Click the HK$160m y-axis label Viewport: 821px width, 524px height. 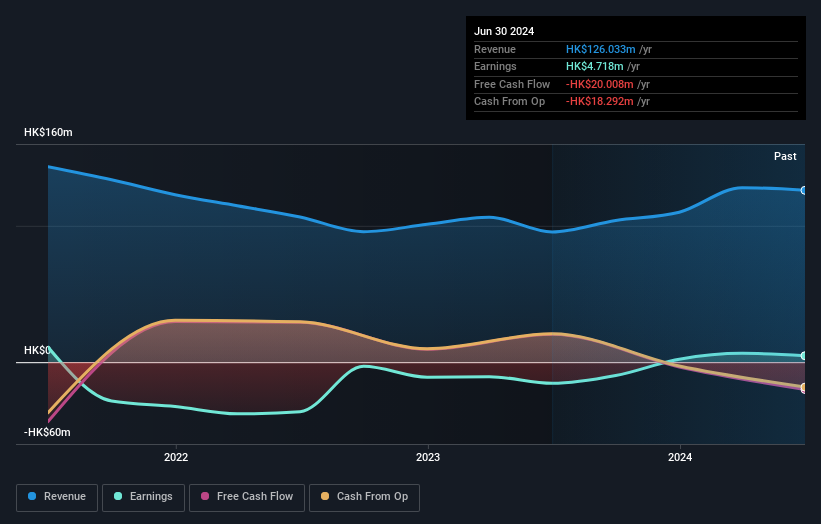[x=48, y=132]
